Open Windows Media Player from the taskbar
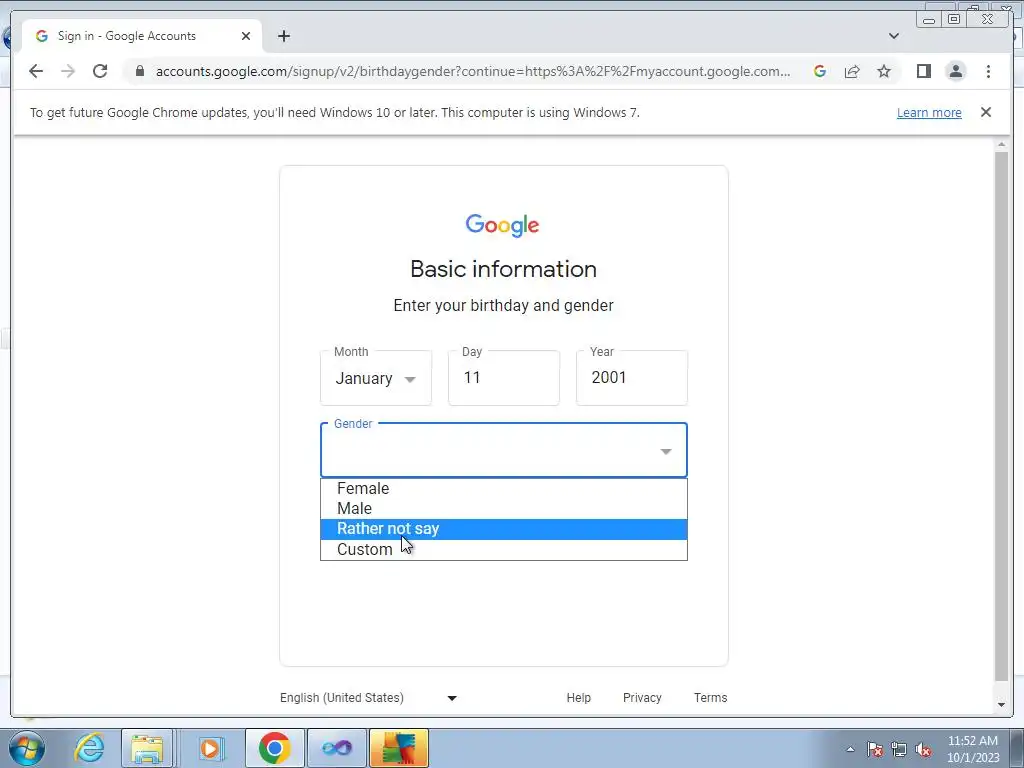This screenshot has width=1024, height=768. point(211,748)
